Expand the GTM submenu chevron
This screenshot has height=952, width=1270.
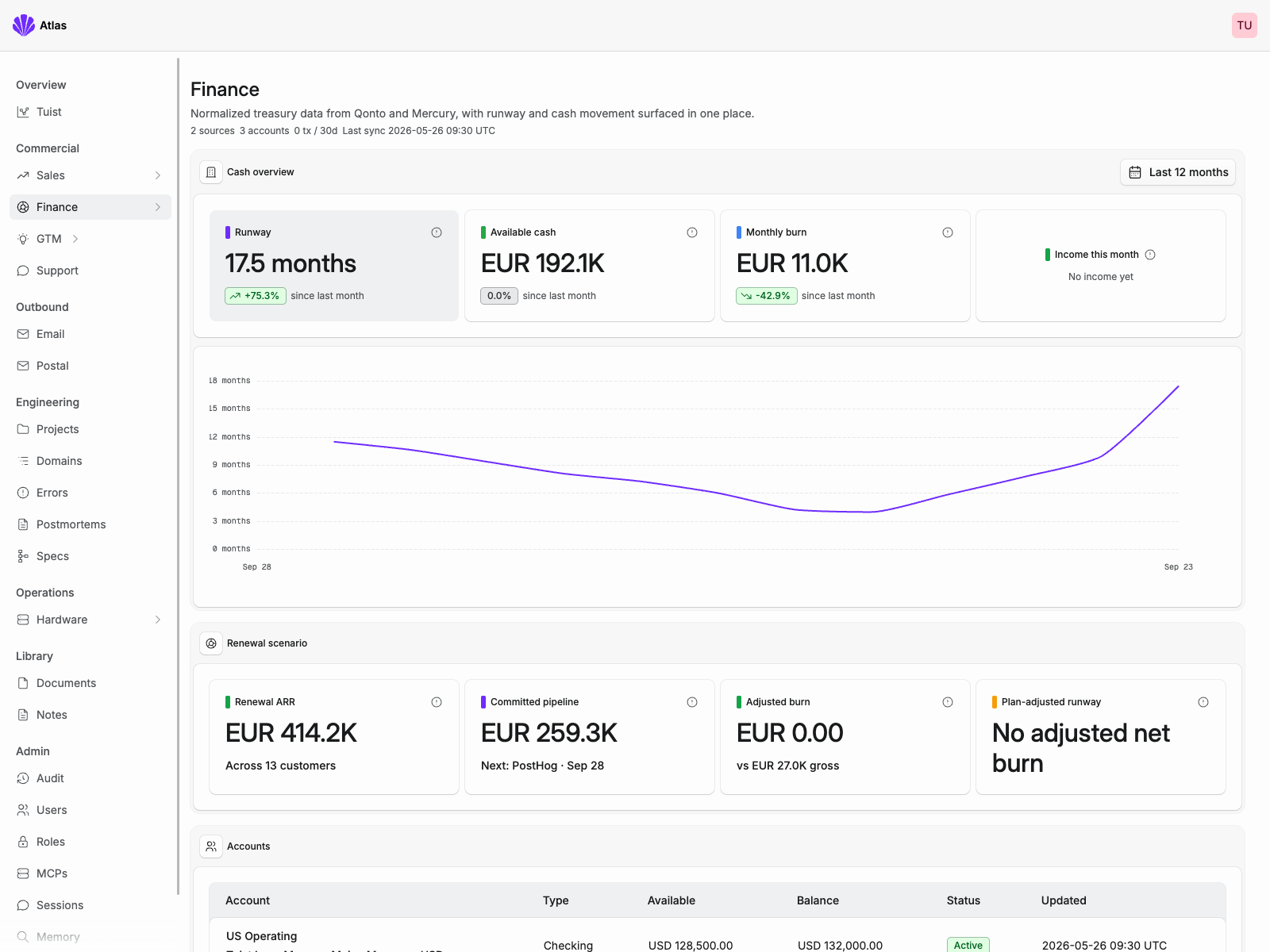coord(75,239)
